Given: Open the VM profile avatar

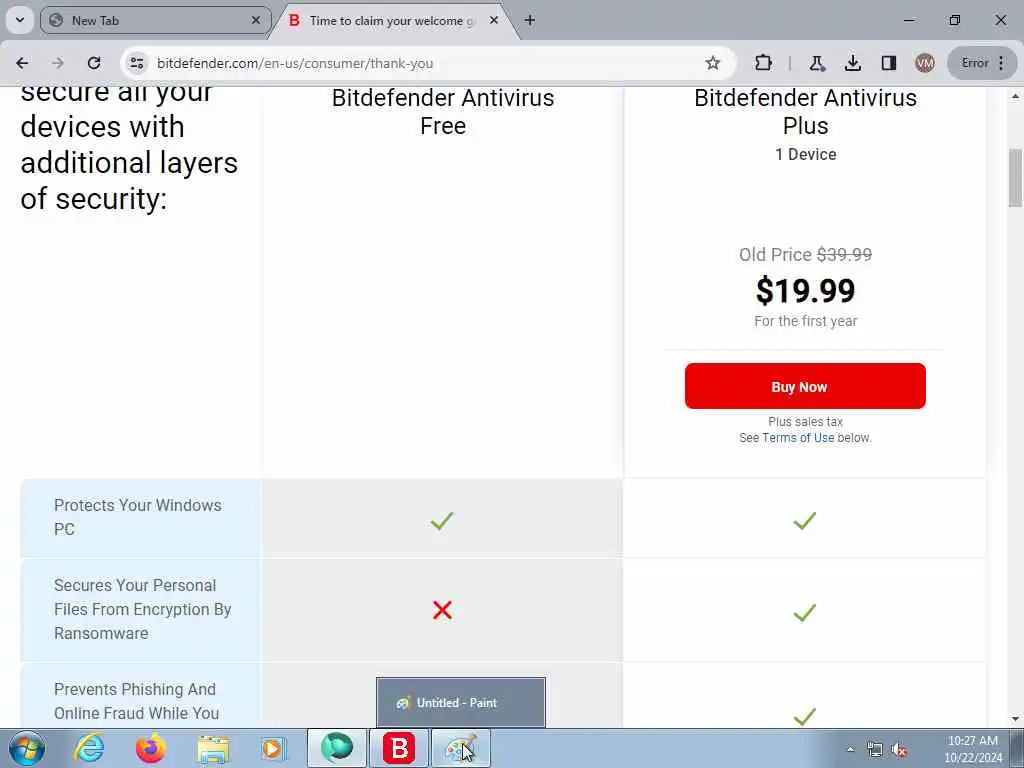Looking at the screenshot, I should [x=924, y=63].
